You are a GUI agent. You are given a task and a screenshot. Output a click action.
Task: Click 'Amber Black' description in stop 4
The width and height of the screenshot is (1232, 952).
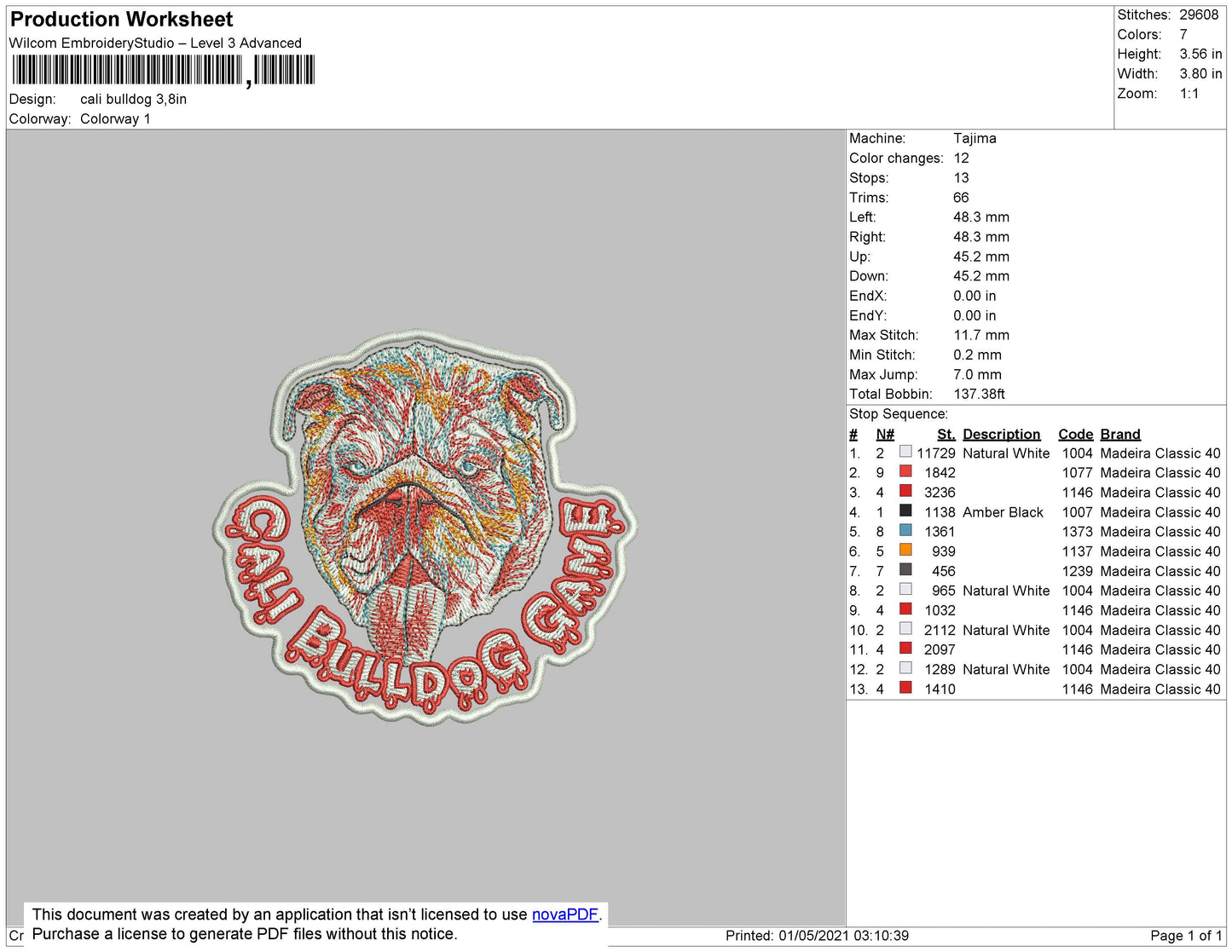coord(1003,512)
